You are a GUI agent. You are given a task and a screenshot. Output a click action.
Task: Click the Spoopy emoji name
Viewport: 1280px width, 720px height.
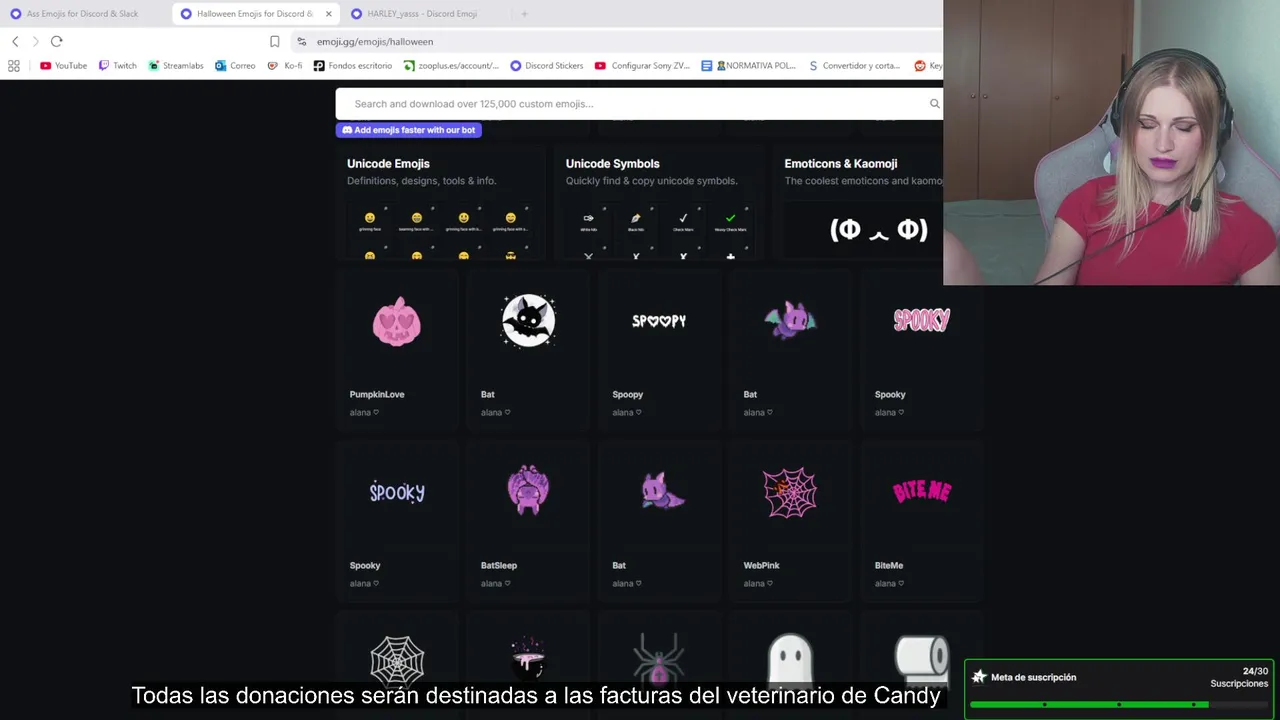pos(628,394)
